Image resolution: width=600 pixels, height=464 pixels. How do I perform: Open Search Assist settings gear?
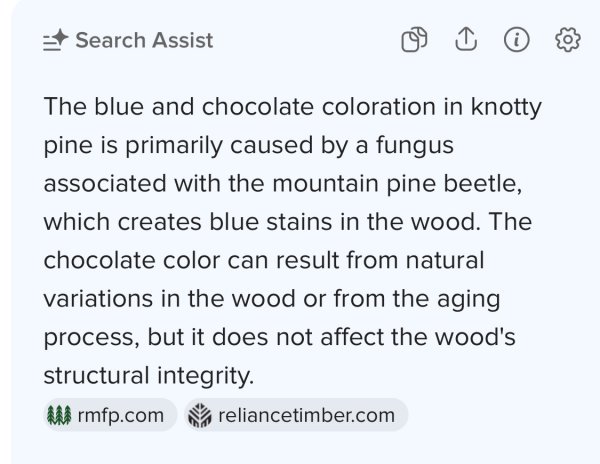(x=568, y=40)
